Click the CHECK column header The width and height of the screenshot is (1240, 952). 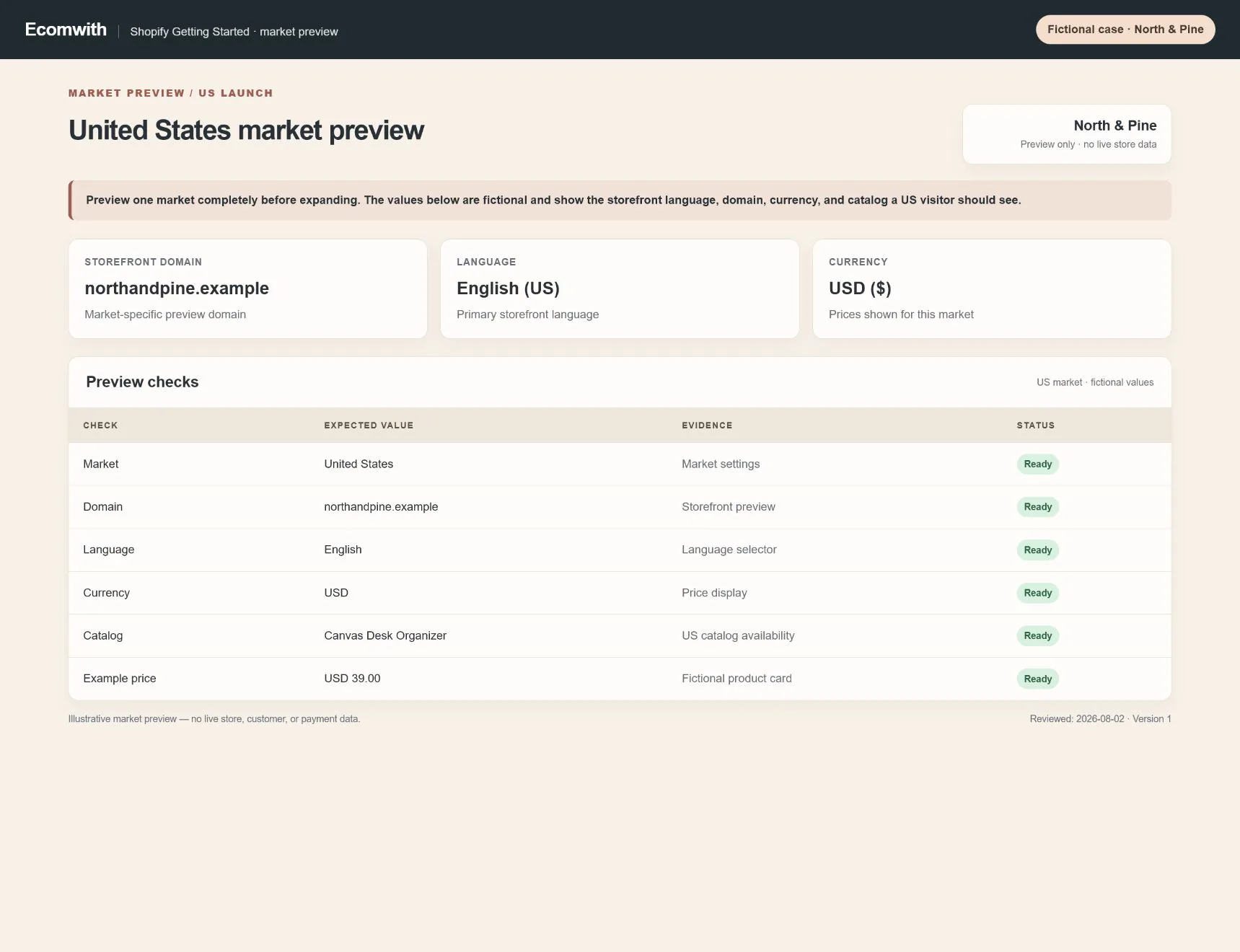coord(100,426)
